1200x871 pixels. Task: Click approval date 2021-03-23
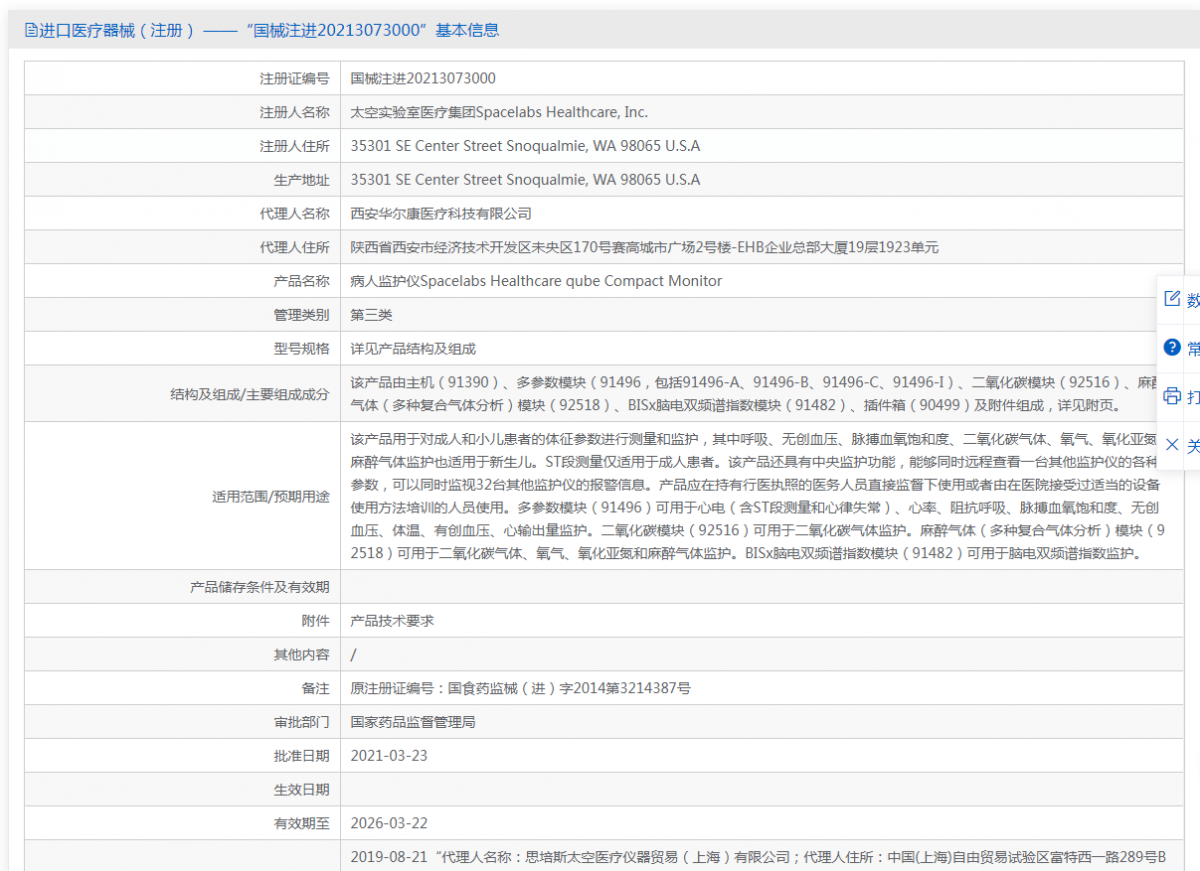click(x=389, y=756)
